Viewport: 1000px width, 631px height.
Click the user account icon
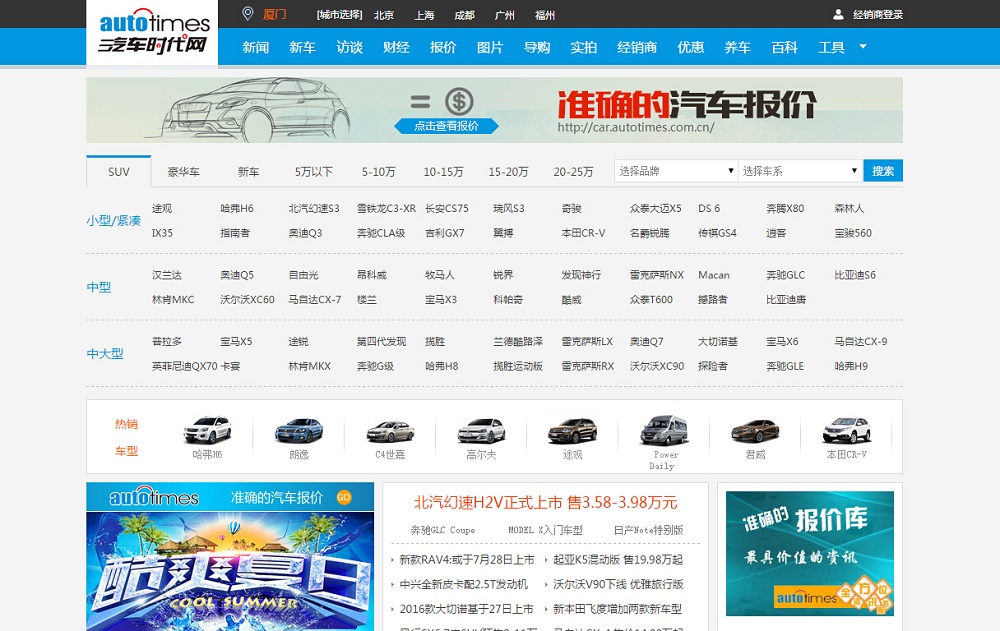click(x=839, y=14)
